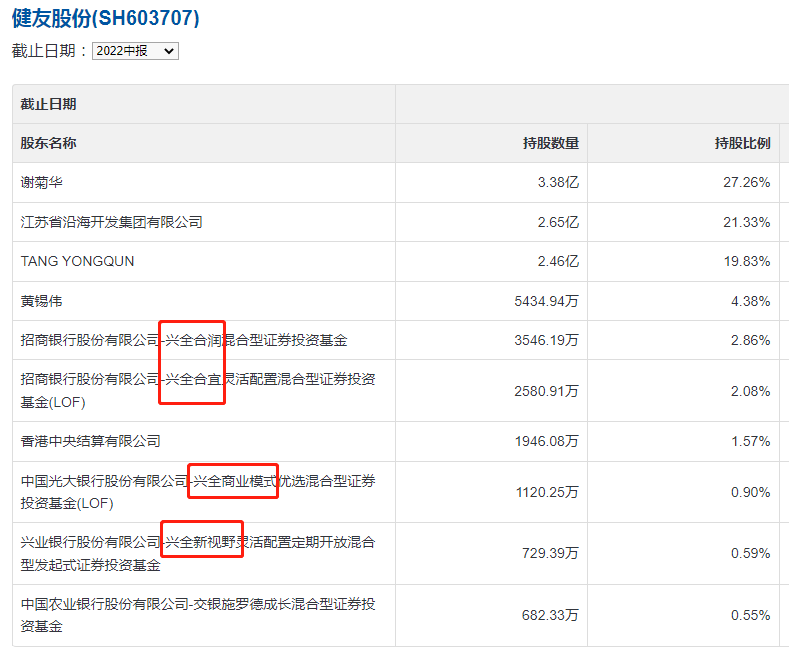
Task: Select shareholder TANG YONGQUN
Action: 77,261
